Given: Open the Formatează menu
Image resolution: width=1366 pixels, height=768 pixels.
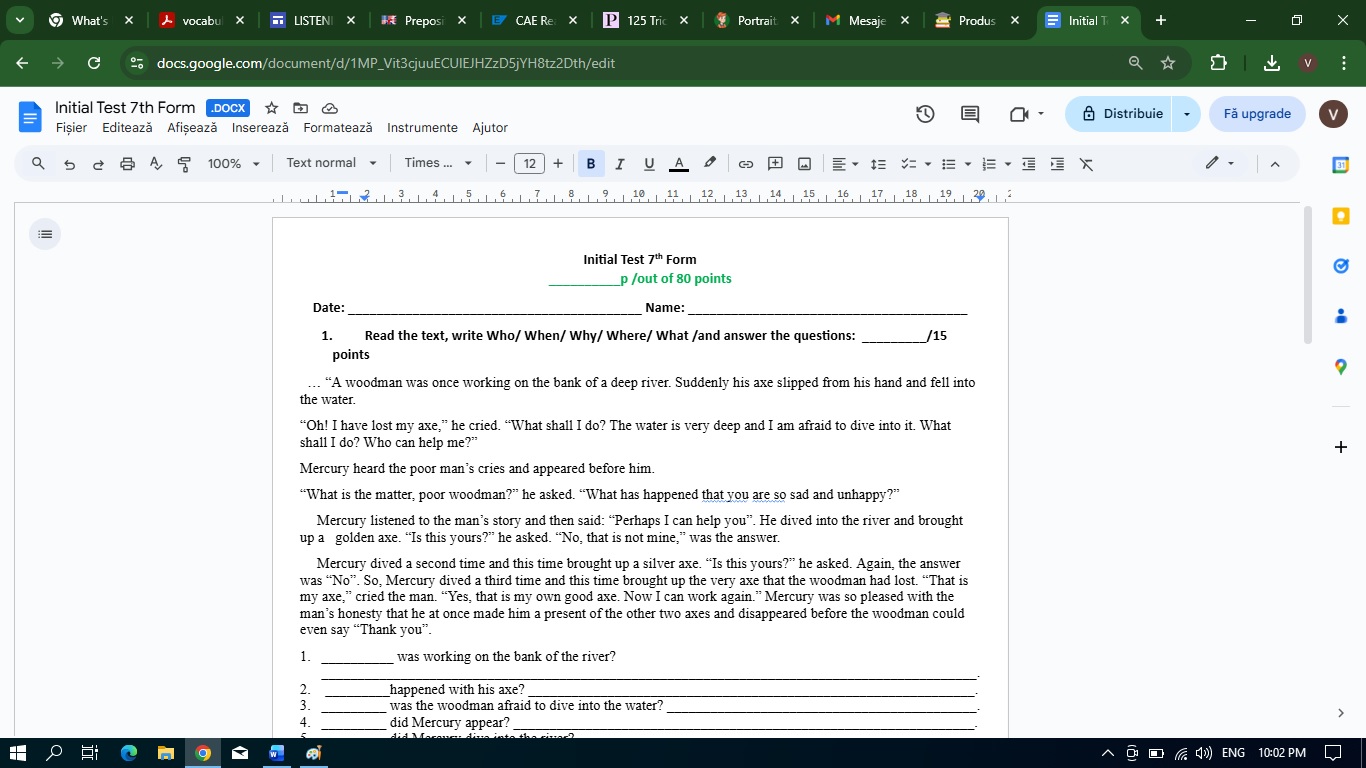Looking at the screenshot, I should 337,128.
